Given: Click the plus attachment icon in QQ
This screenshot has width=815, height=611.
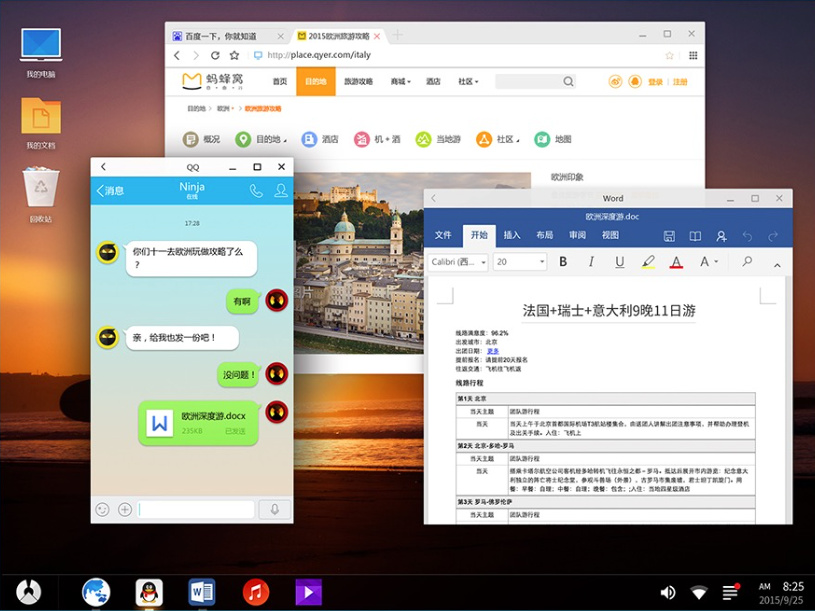Looking at the screenshot, I should pos(125,510).
